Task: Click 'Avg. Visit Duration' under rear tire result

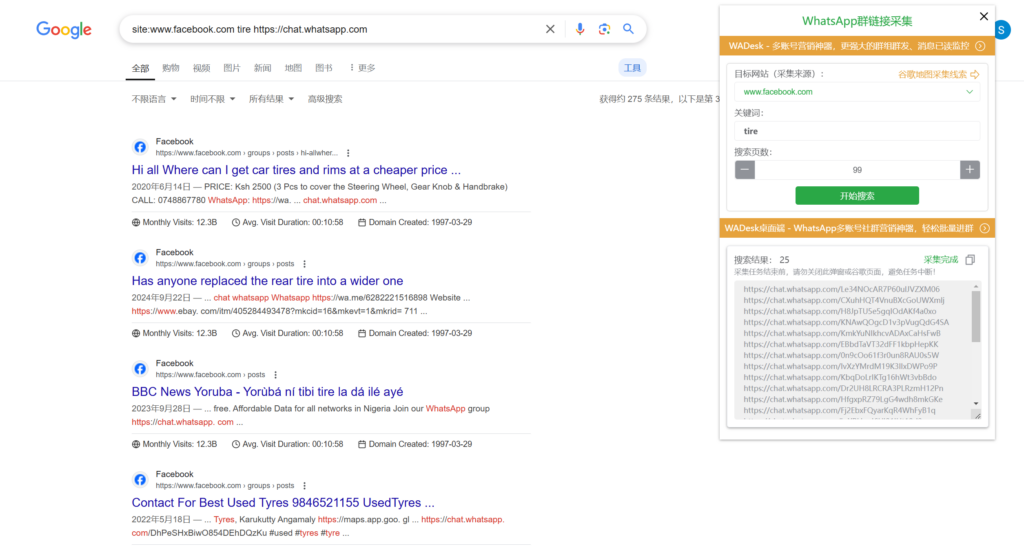Action: coord(287,333)
